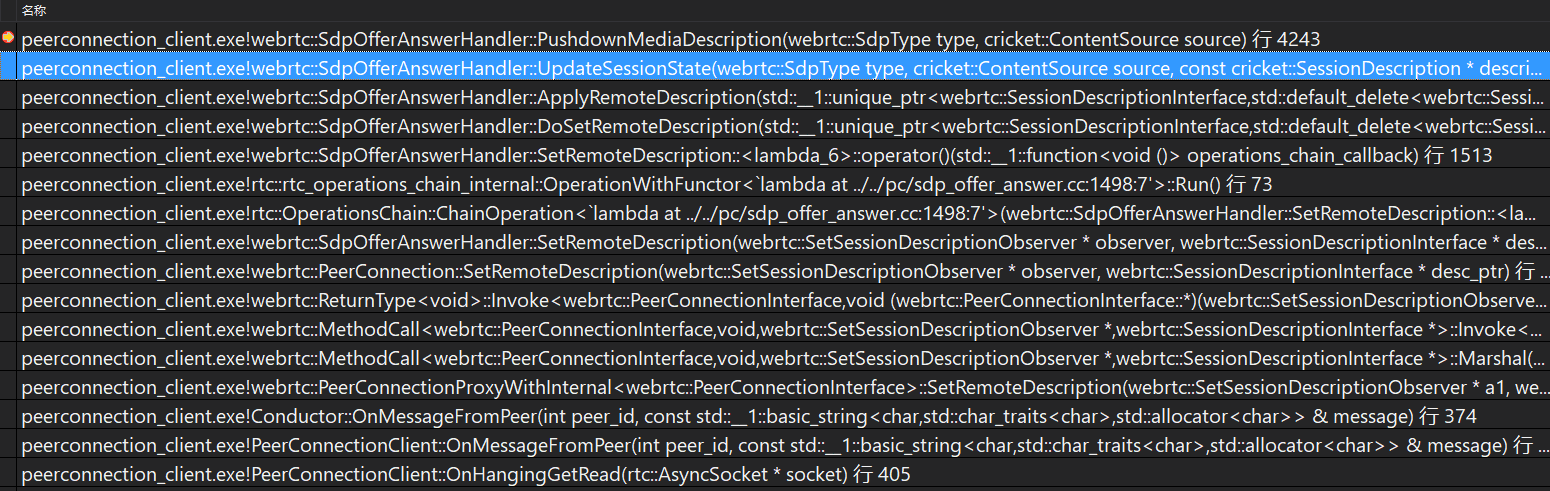Image resolution: width=1550 pixels, height=491 pixels.
Task: Select the OperationsChain::ChainOperation stack frame
Action: [783, 213]
